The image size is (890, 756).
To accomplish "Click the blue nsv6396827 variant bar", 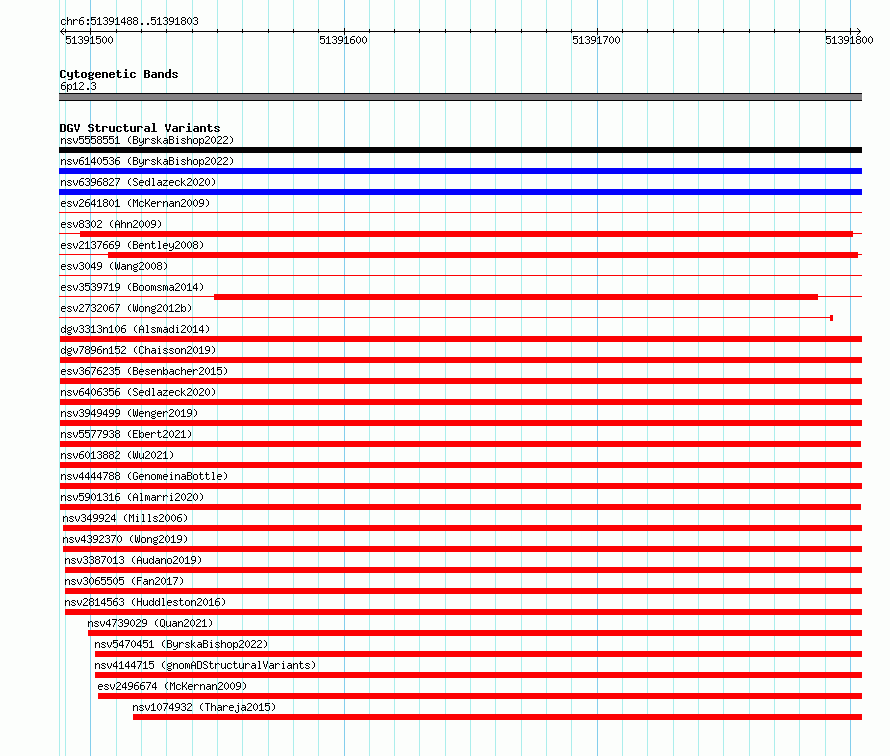I will pyautogui.click(x=460, y=192).
